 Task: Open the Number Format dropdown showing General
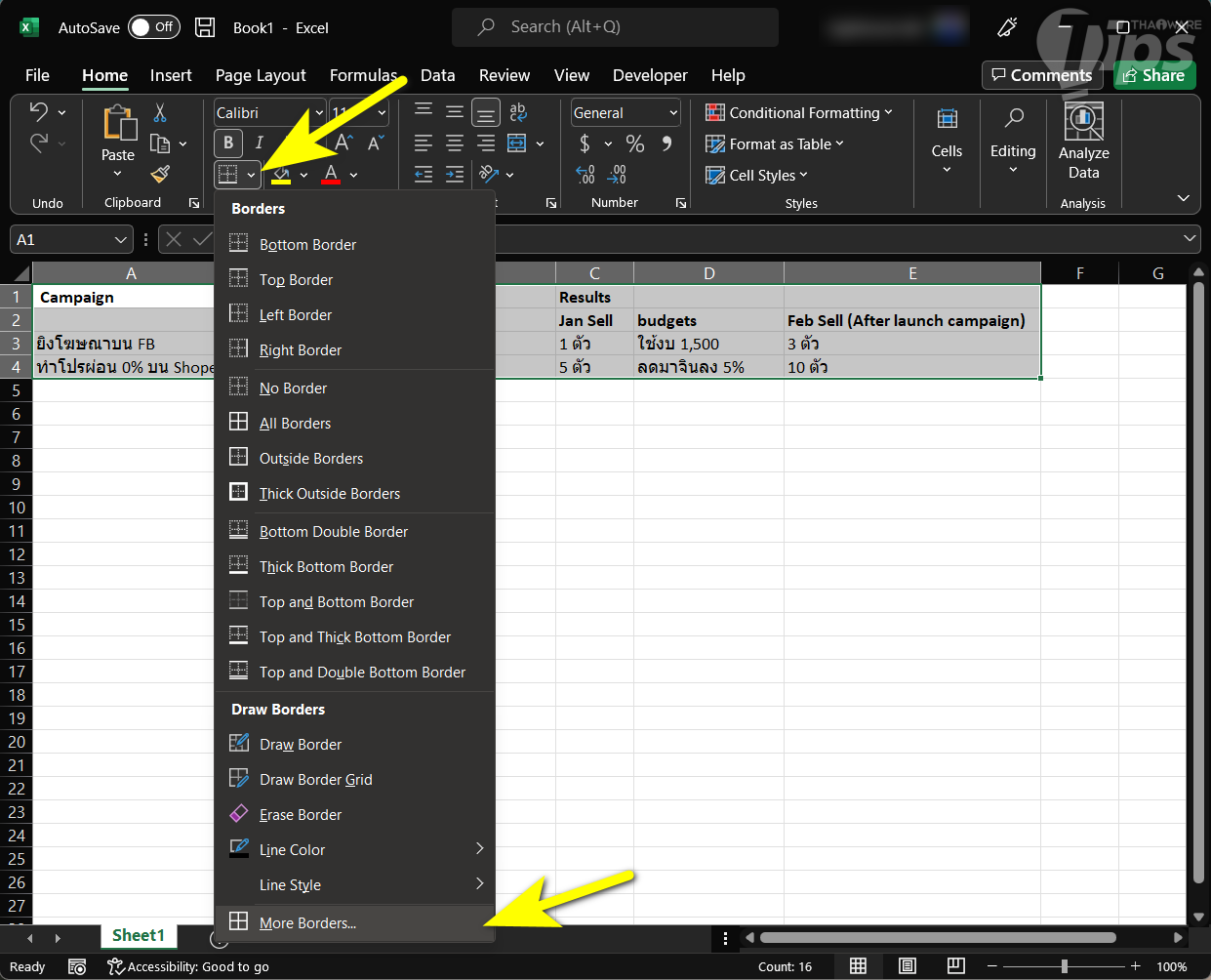pyautogui.click(x=626, y=113)
